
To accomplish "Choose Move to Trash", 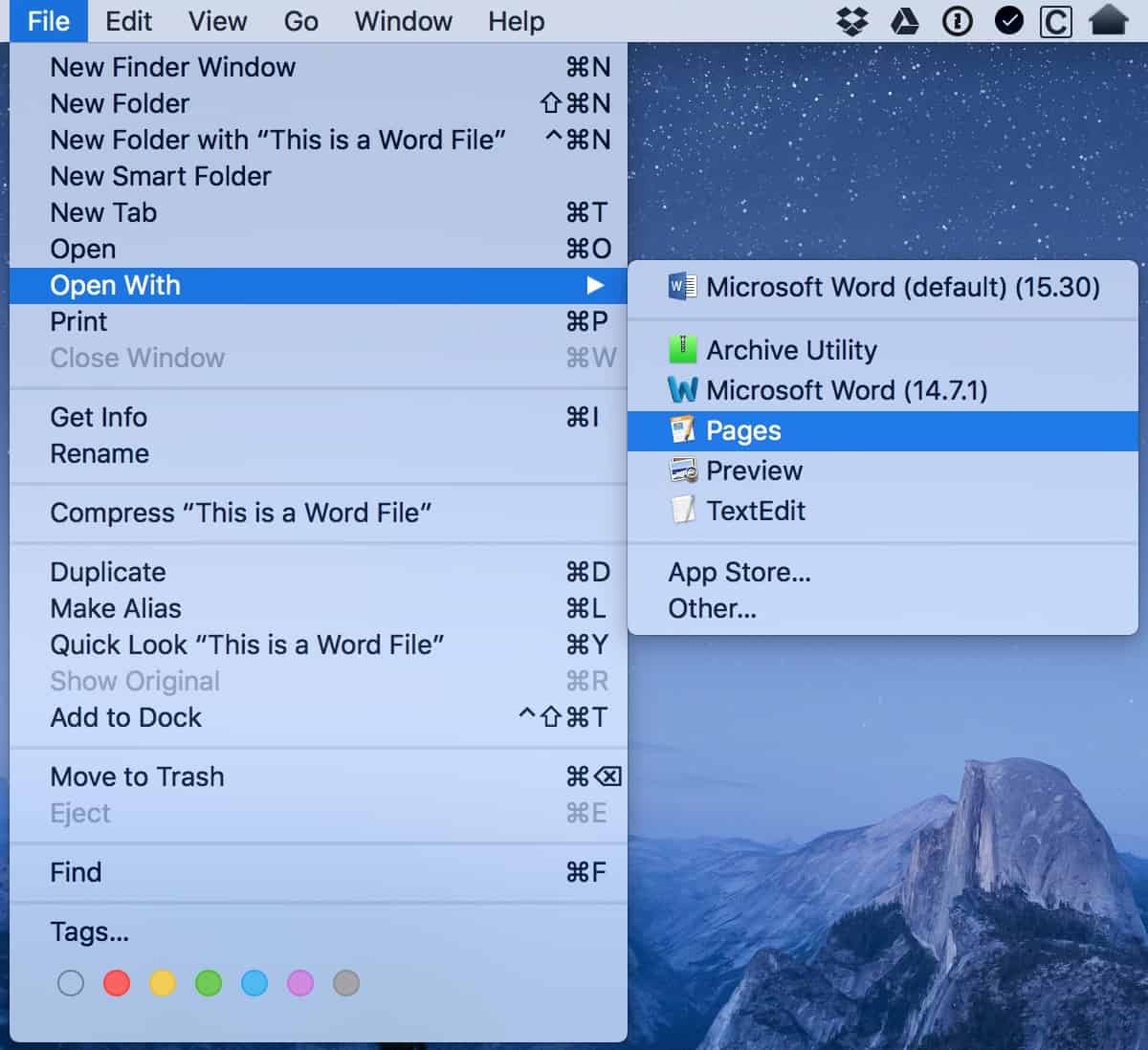I will [x=137, y=777].
